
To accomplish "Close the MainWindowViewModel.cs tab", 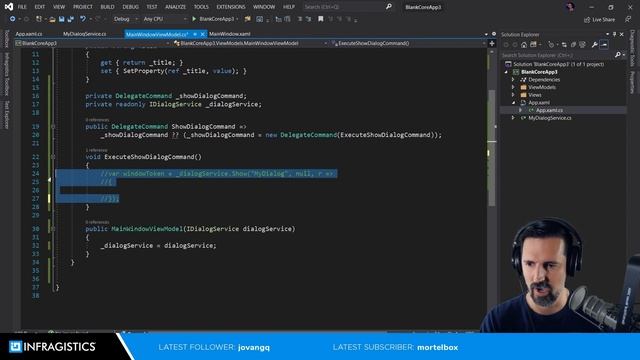I will [202, 34].
